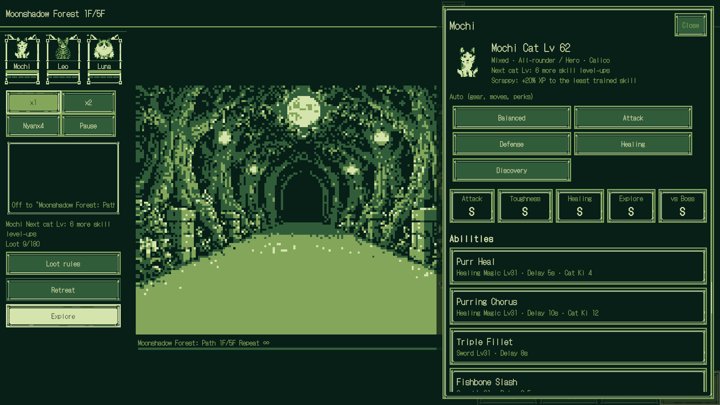Image resolution: width=720 pixels, height=405 pixels.
Task: Click the 'Loot 9/180' counter text
Action: [22, 244]
